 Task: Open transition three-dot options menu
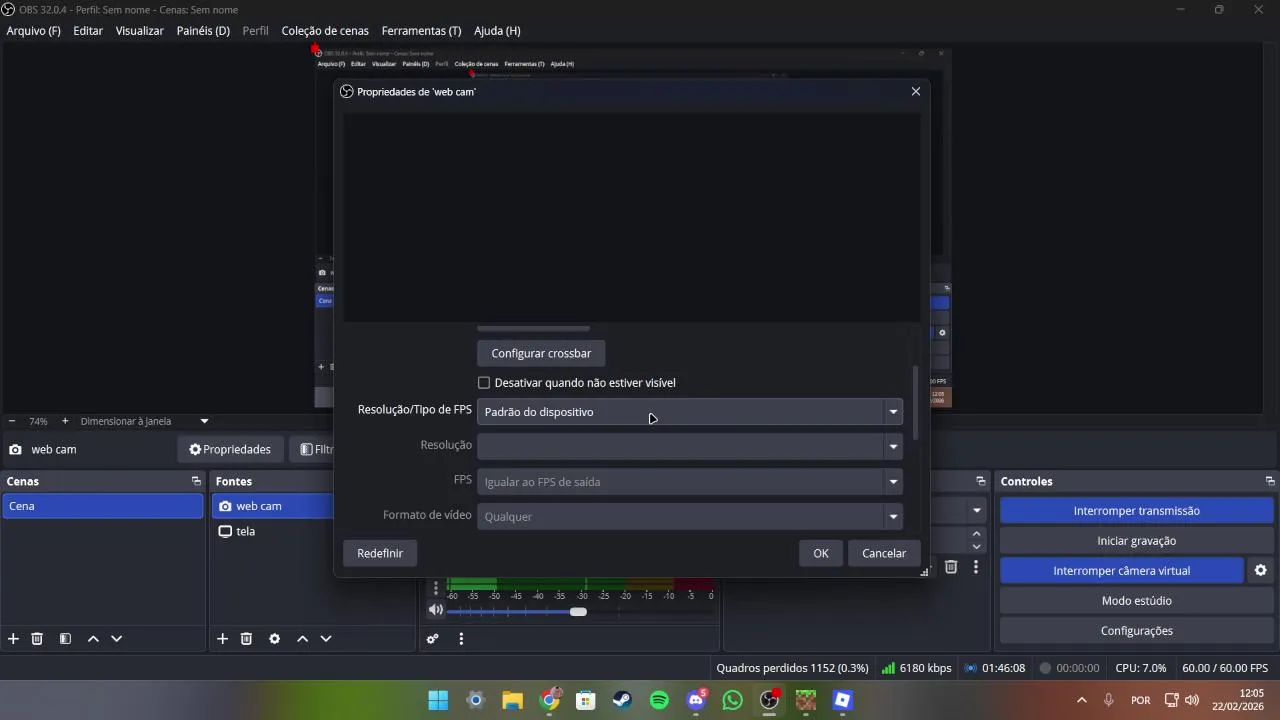(x=975, y=567)
